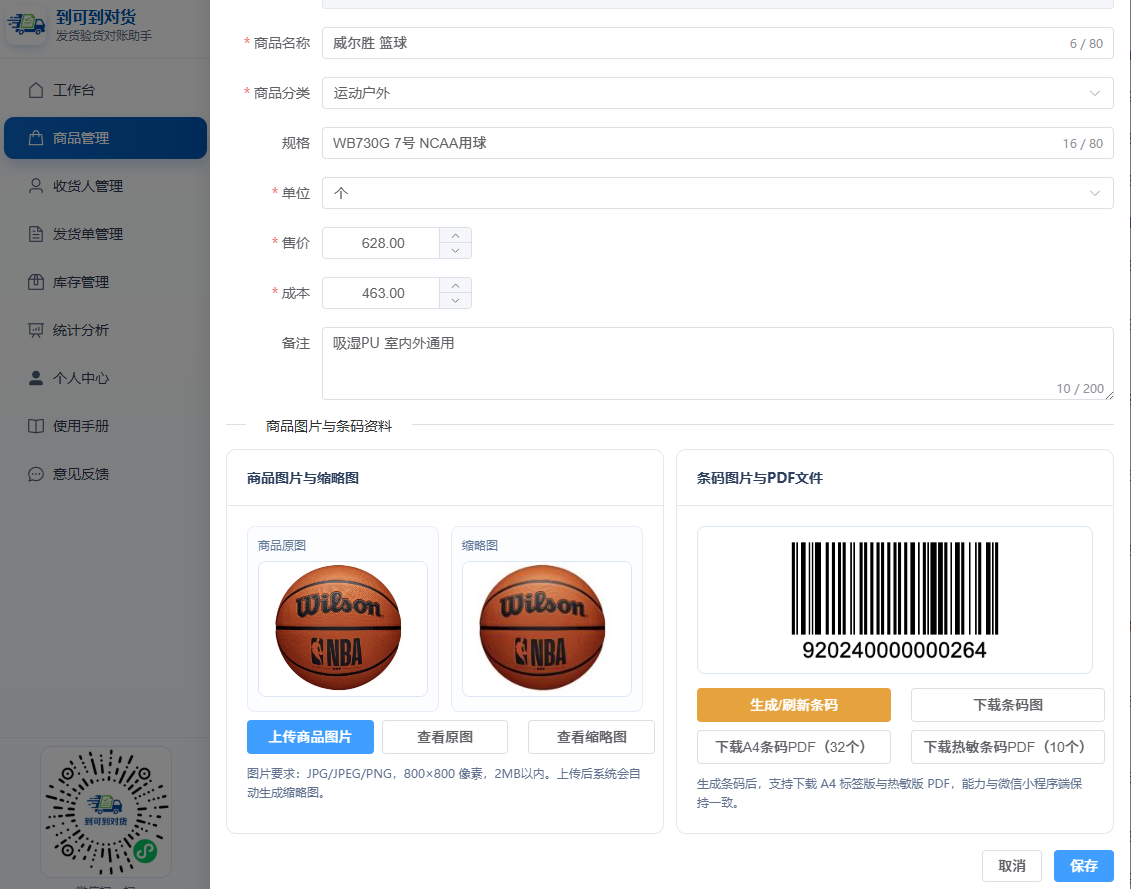1131x889 pixels.
Task: Click 发货验货对账助手 subtitle text
Action: pos(104,35)
